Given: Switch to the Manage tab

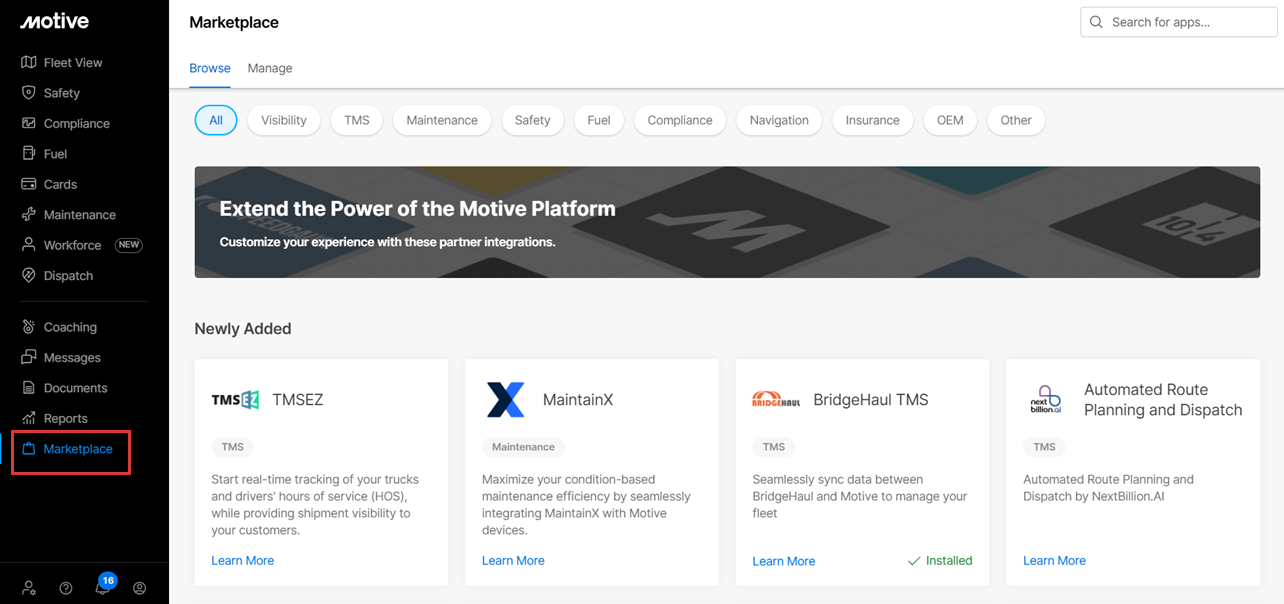Looking at the screenshot, I should point(270,68).
